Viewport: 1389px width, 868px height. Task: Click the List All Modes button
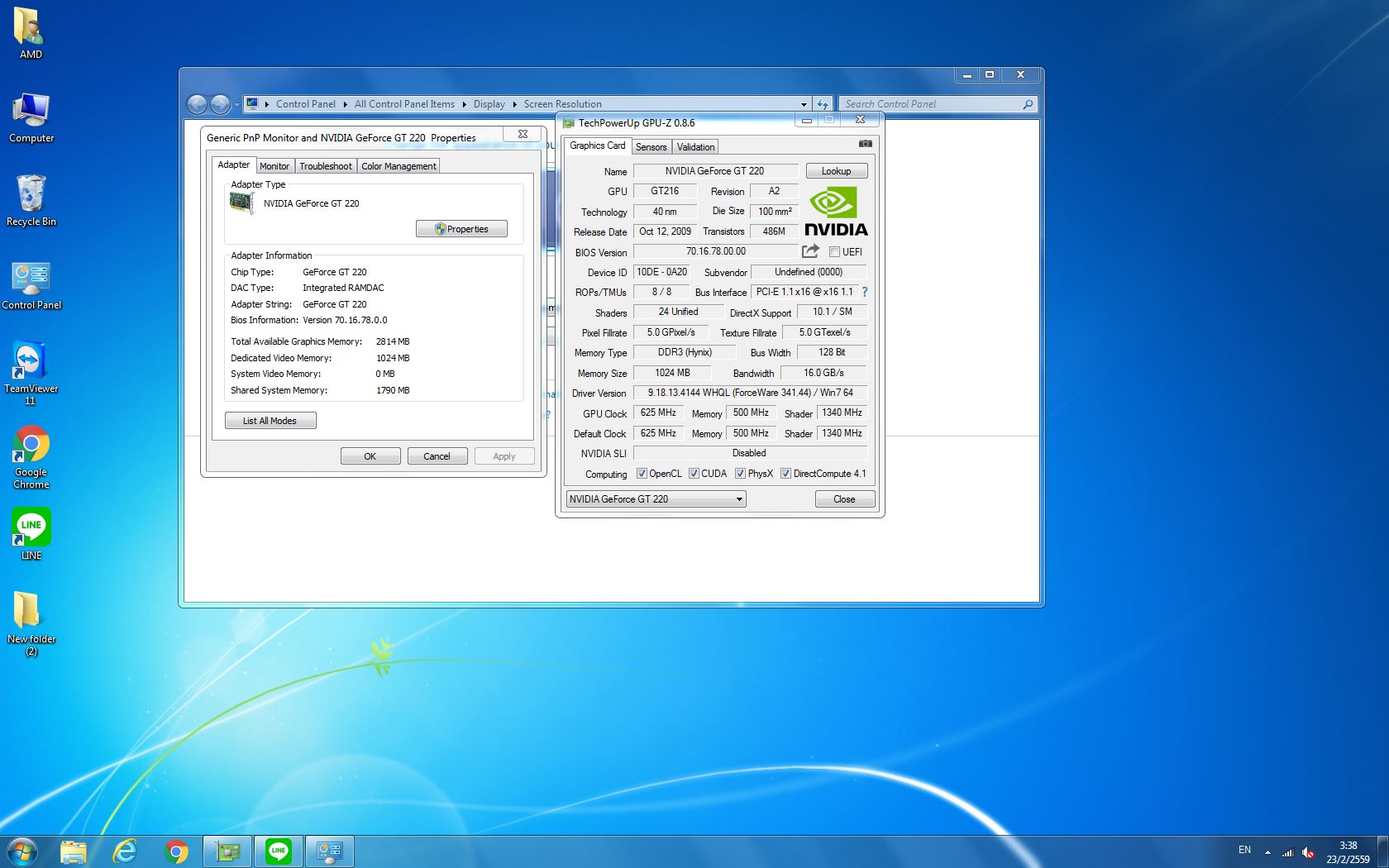coord(270,421)
